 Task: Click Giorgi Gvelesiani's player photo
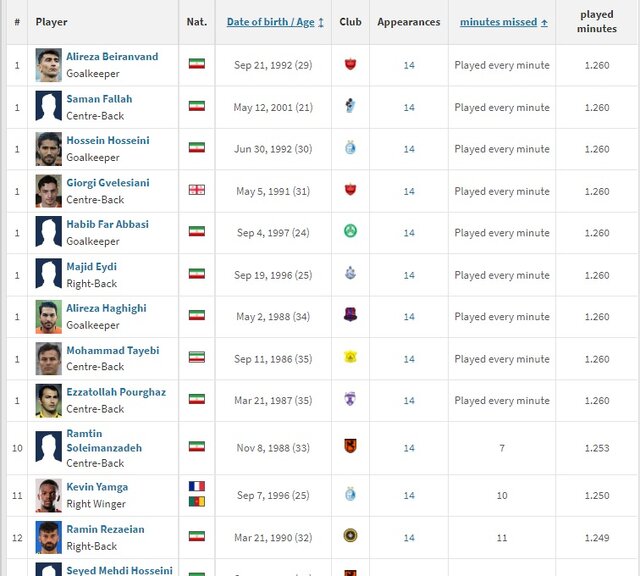48,190
